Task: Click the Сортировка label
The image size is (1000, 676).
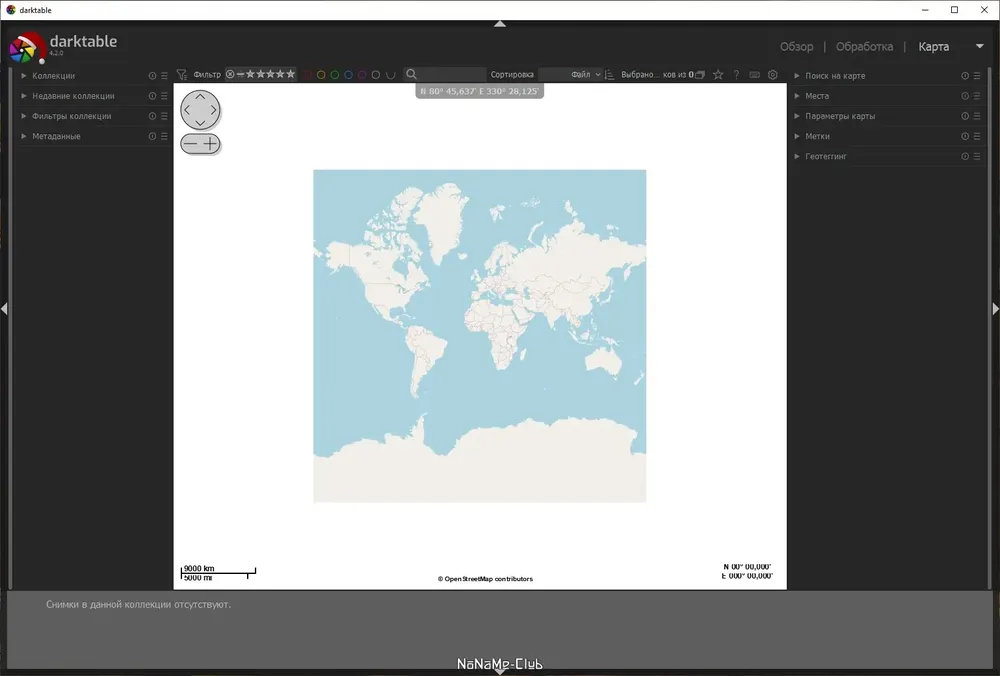Action: tap(512, 75)
